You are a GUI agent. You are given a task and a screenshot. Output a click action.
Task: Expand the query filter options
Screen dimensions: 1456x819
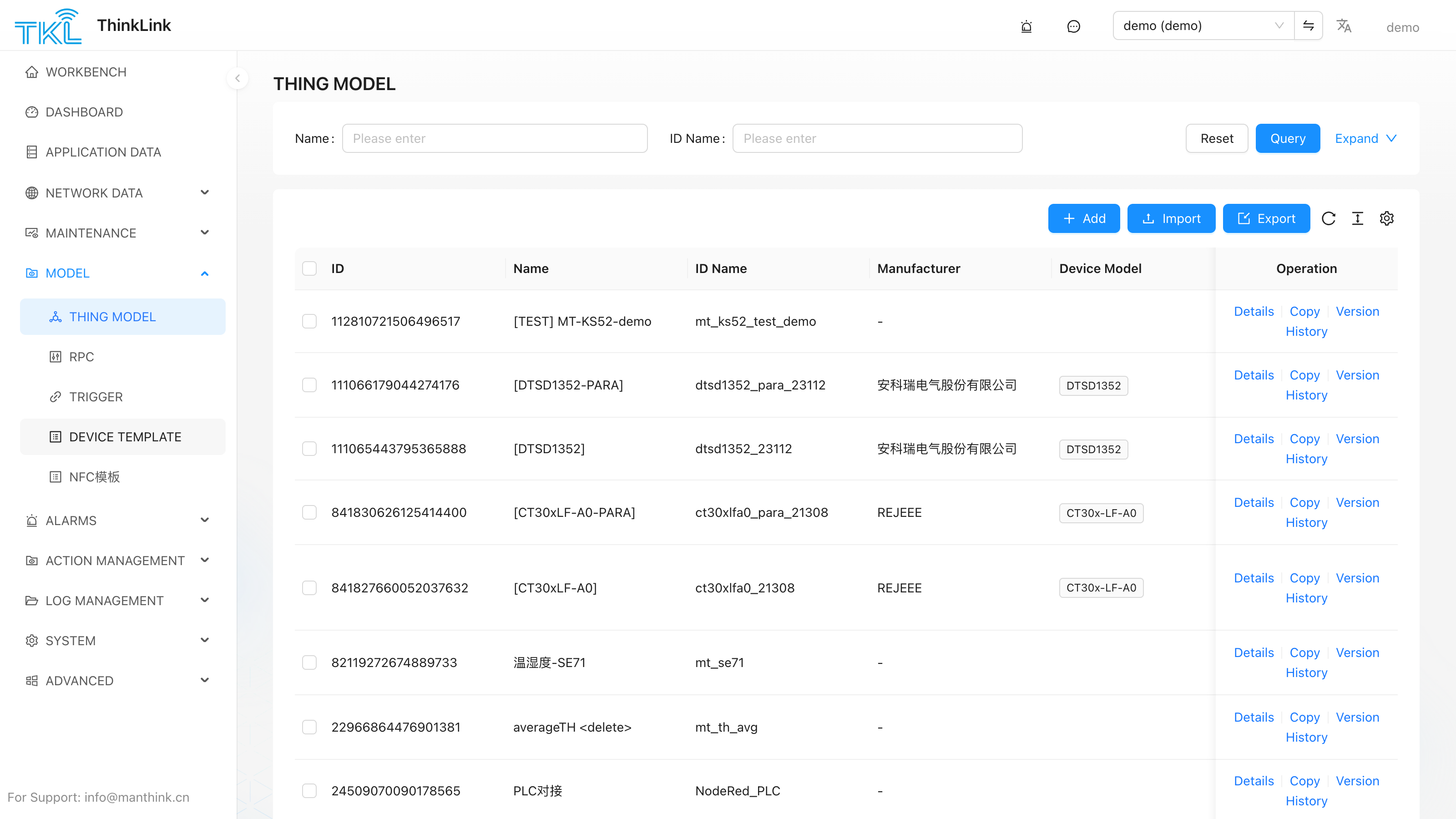[x=1365, y=138]
